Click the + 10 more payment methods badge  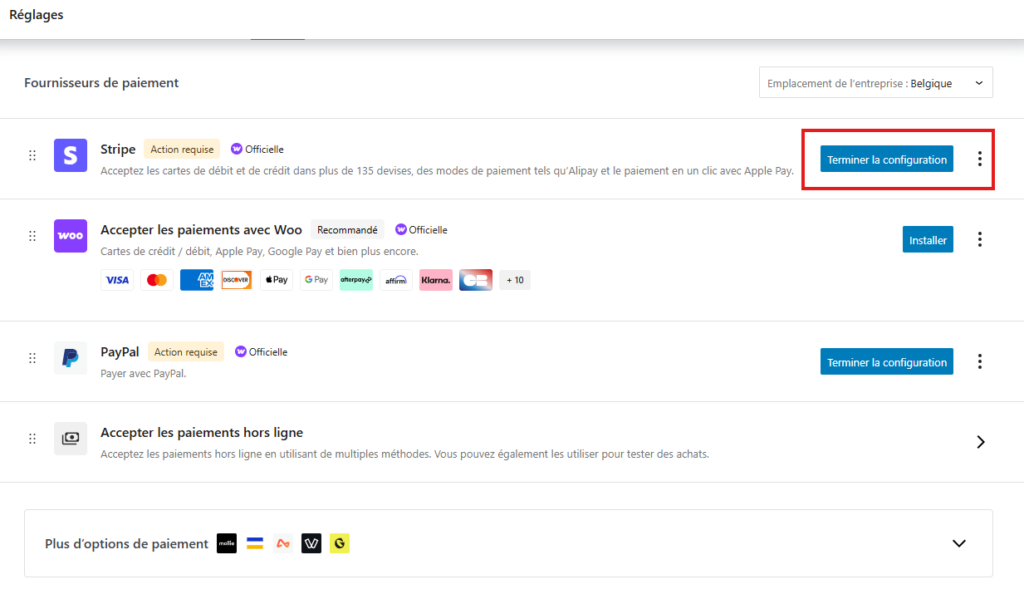(515, 280)
